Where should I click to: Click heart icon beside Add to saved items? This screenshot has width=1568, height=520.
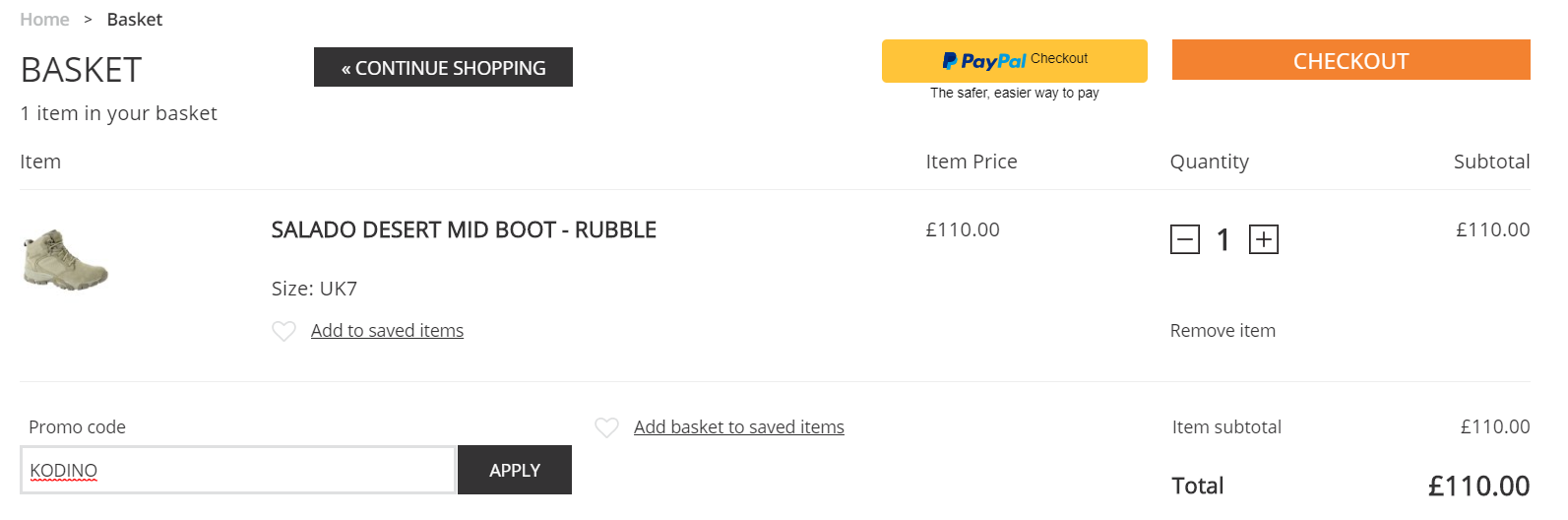283,332
